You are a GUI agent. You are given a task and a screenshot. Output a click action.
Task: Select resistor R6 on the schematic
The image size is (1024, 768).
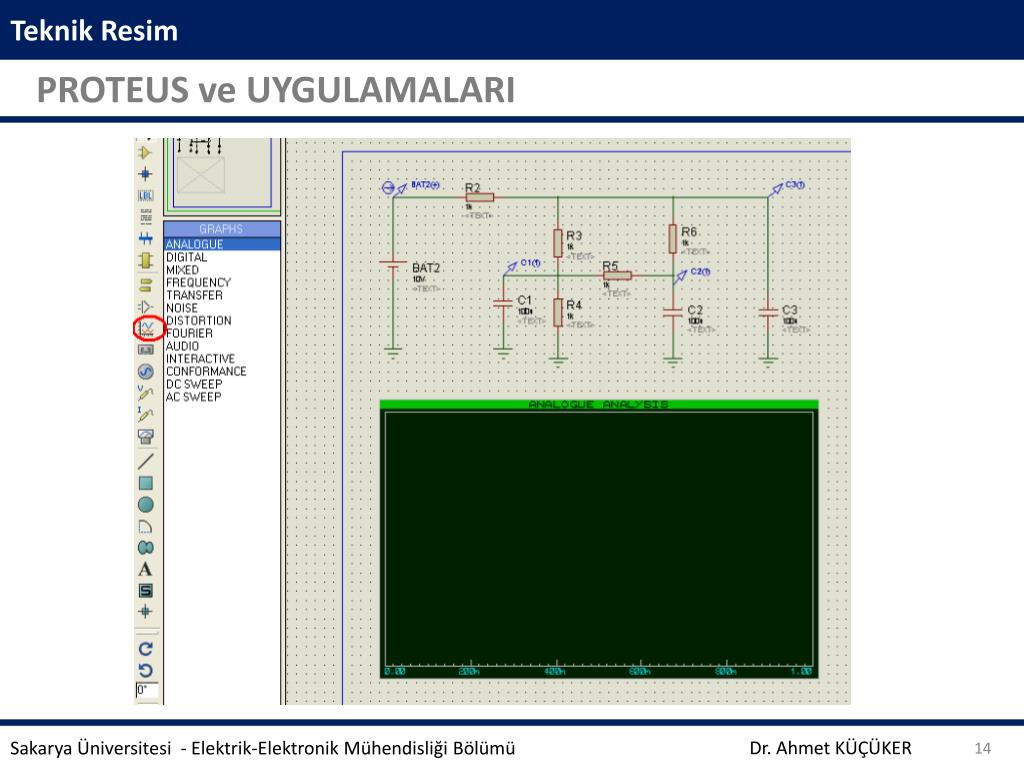[673, 238]
